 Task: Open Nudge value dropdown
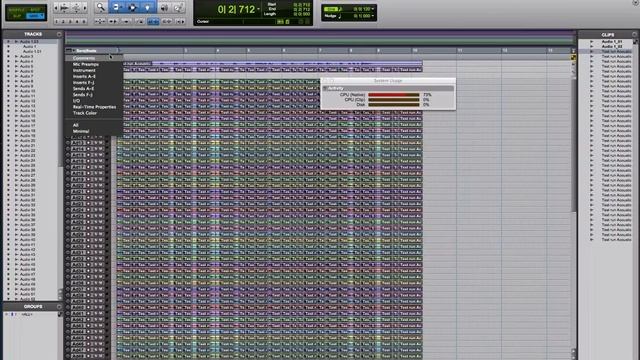point(373,16)
